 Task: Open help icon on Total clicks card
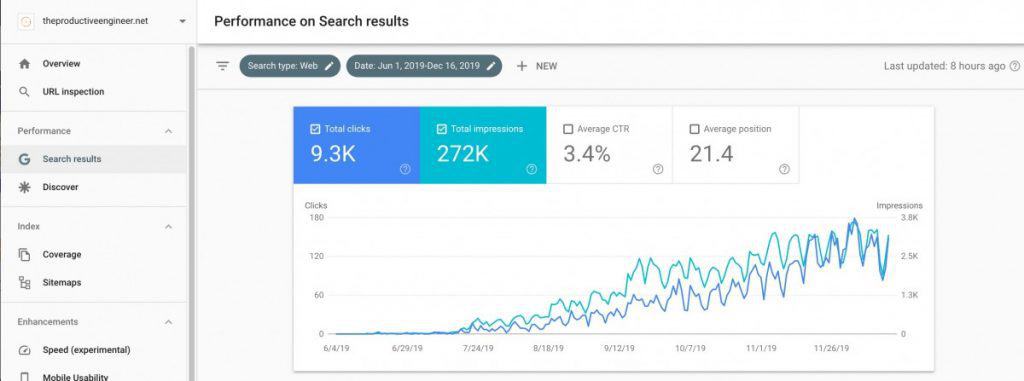pyautogui.click(x=405, y=169)
